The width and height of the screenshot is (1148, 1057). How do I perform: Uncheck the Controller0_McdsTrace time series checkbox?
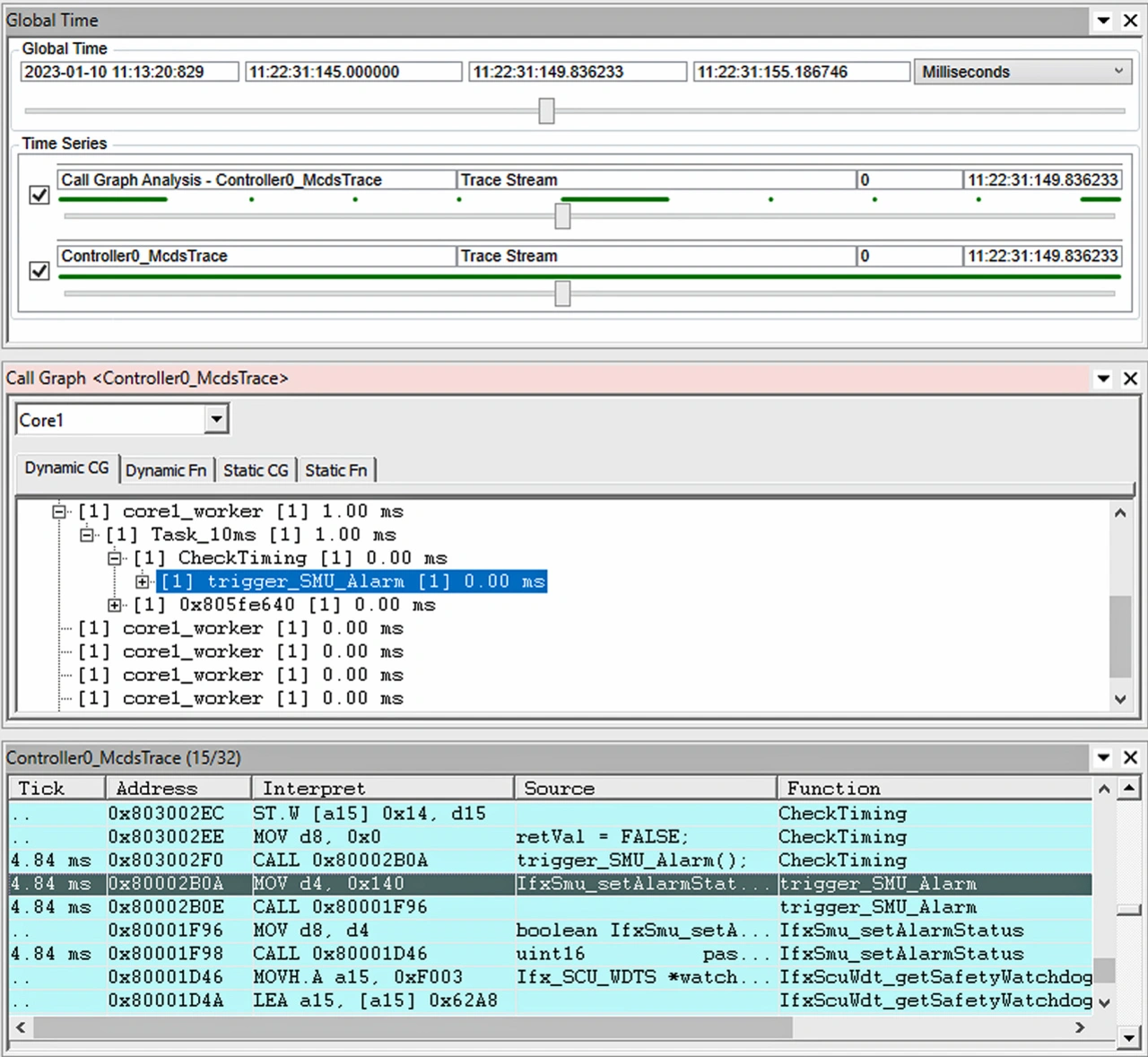point(39,270)
